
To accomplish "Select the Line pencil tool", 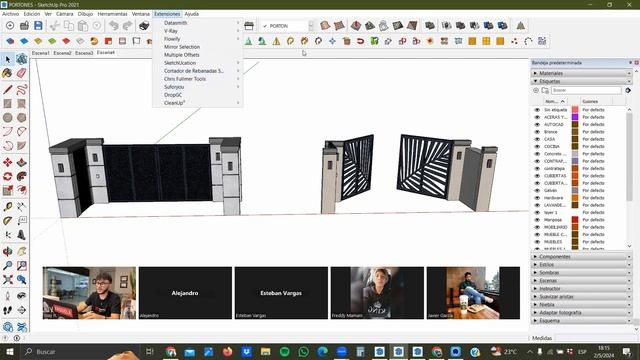I will pos(8,89).
